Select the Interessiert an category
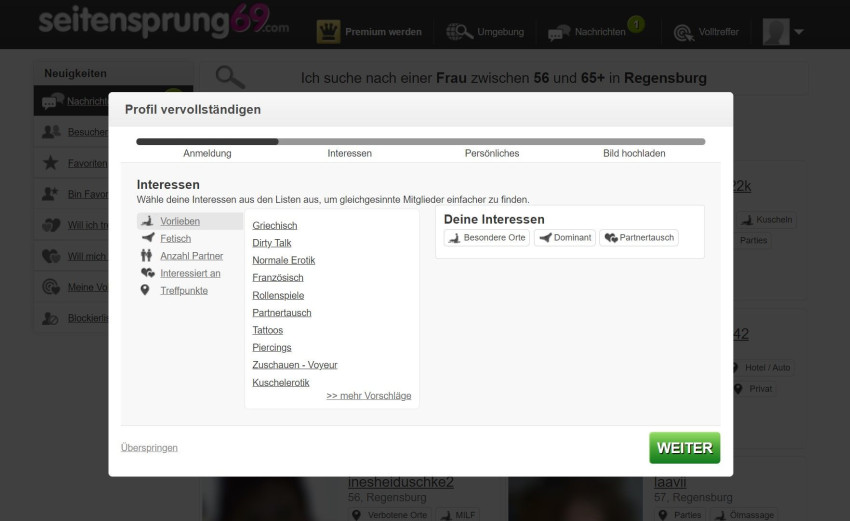The image size is (850, 521). tap(190, 273)
